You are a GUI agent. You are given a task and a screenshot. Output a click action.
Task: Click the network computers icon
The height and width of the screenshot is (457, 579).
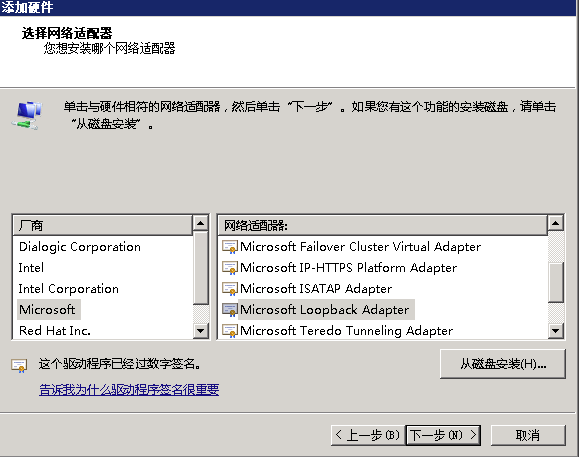pos(26,116)
